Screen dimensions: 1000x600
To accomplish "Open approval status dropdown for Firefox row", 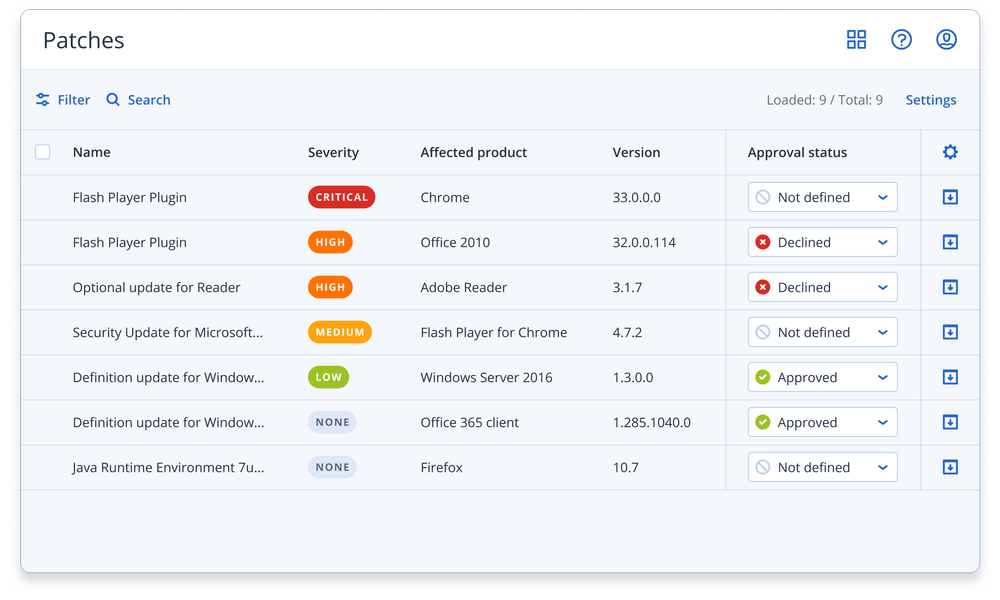I will tap(822, 467).
